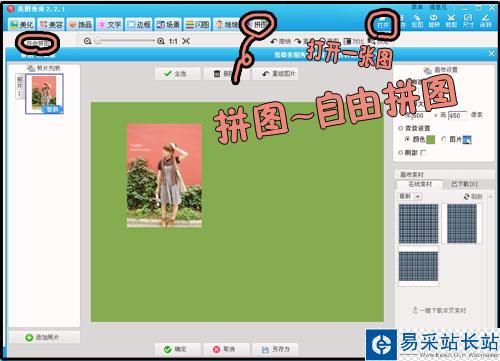The image size is (500, 361).
Task: Switch to the 在线素材 tab
Action: (x=420, y=184)
